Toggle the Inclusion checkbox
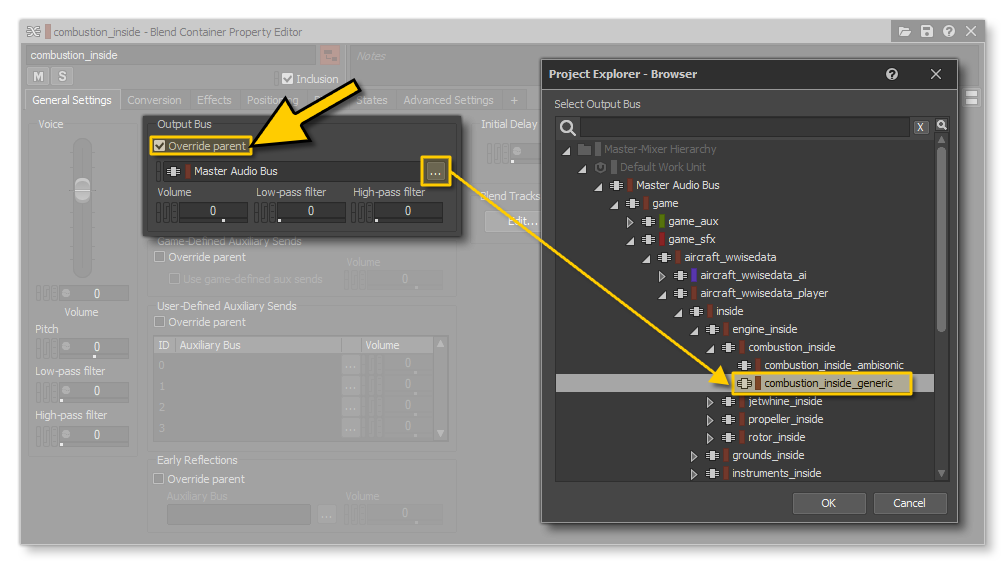Viewport: 1005px width, 565px height. [x=288, y=79]
